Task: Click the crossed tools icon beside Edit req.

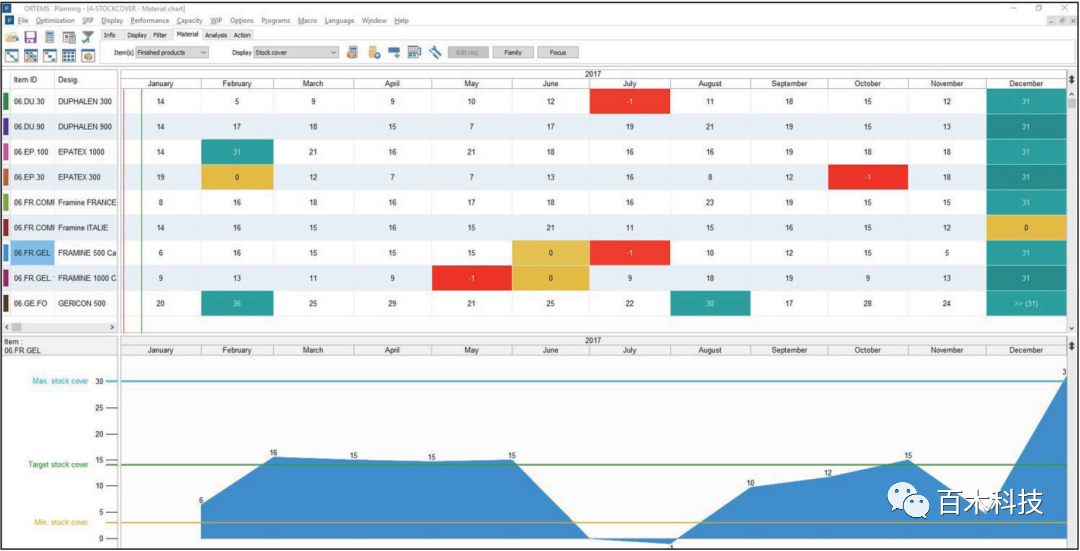Action: click(x=436, y=53)
